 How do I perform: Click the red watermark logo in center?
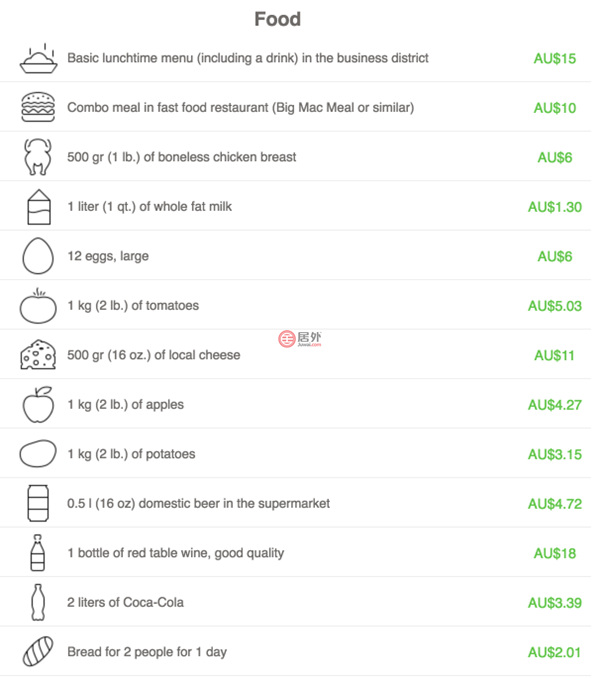301,338
